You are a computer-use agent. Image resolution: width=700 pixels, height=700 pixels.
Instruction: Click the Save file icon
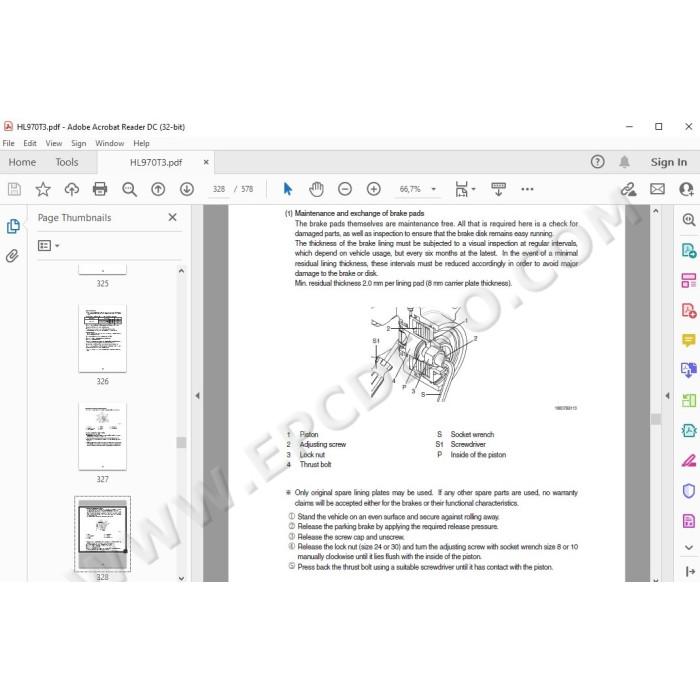click(x=14, y=189)
